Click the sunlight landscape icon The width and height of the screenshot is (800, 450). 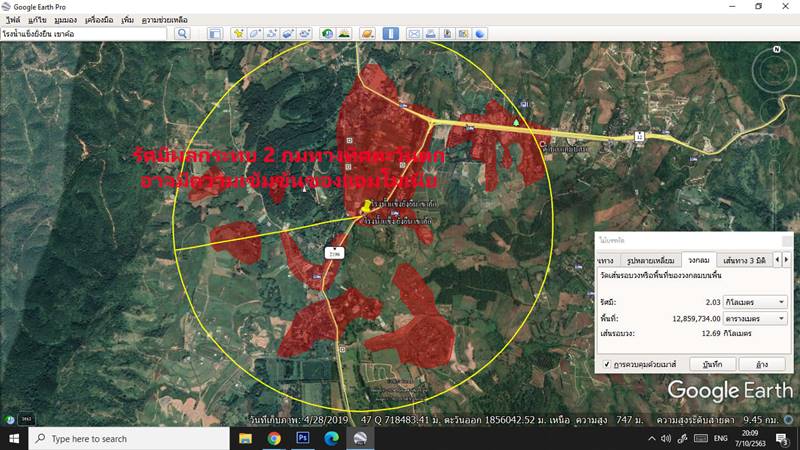click(x=344, y=33)
